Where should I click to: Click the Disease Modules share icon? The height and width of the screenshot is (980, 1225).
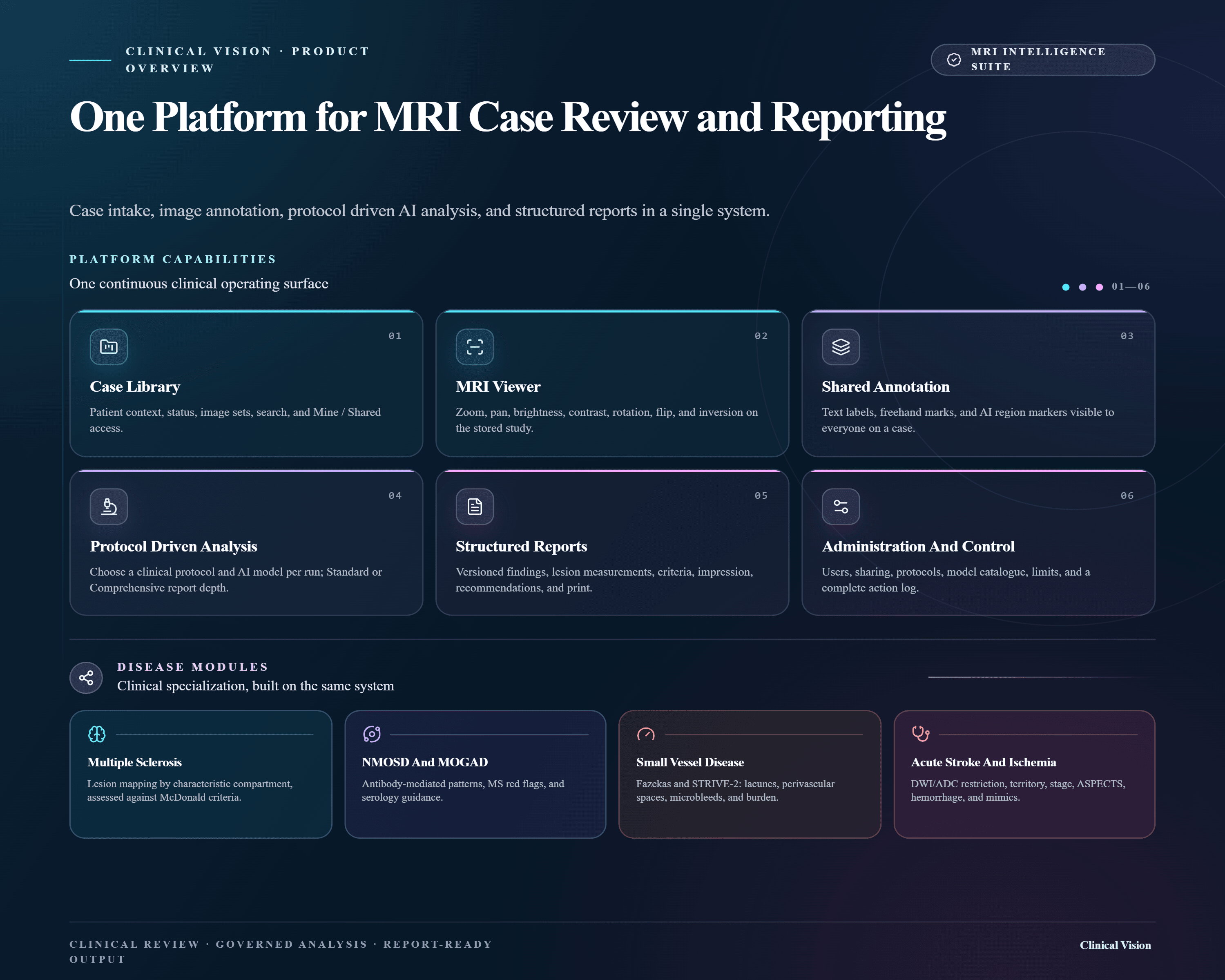(86, 677)
